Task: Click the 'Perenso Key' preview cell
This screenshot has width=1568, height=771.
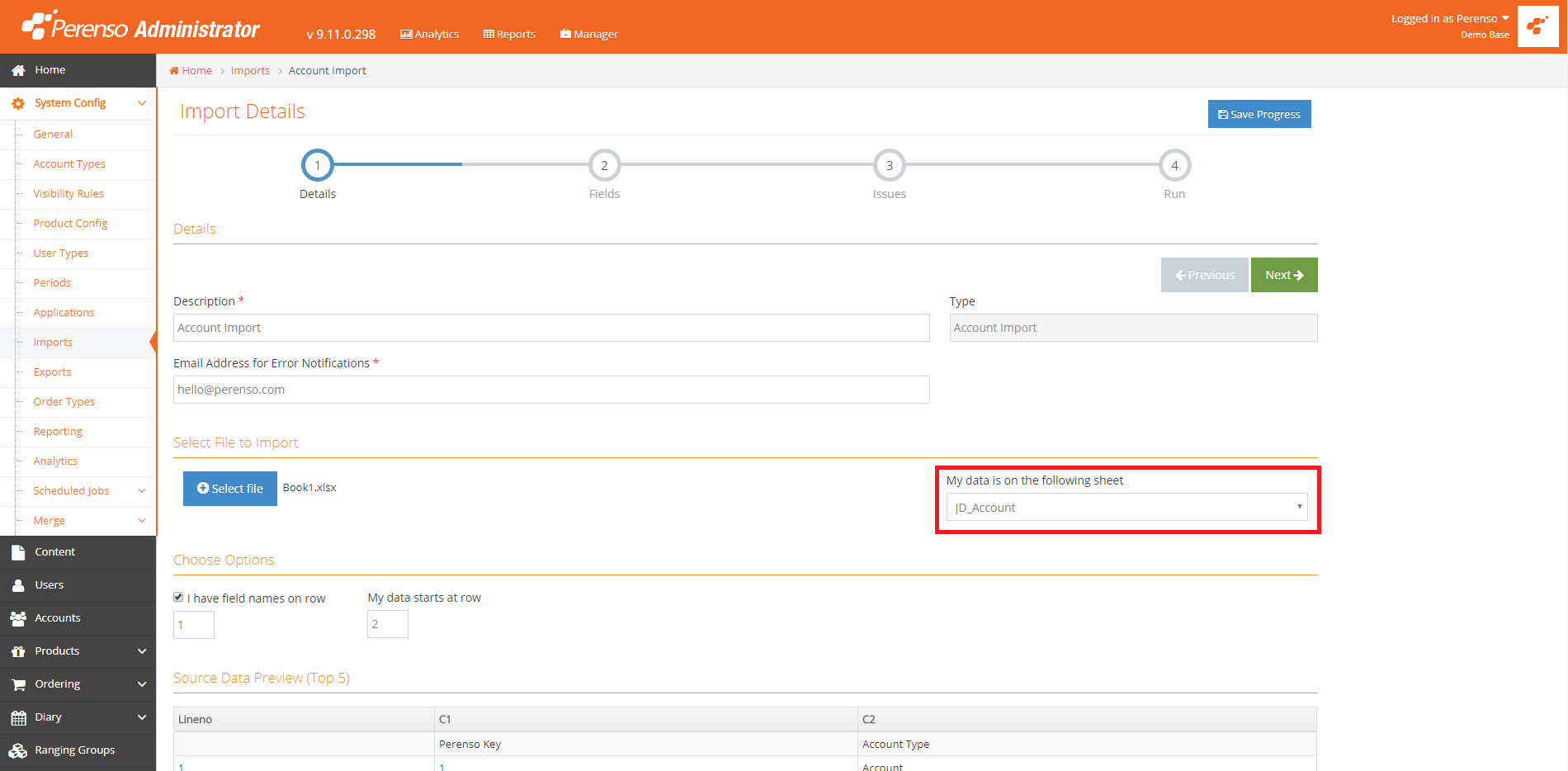Action: [646, 744]
